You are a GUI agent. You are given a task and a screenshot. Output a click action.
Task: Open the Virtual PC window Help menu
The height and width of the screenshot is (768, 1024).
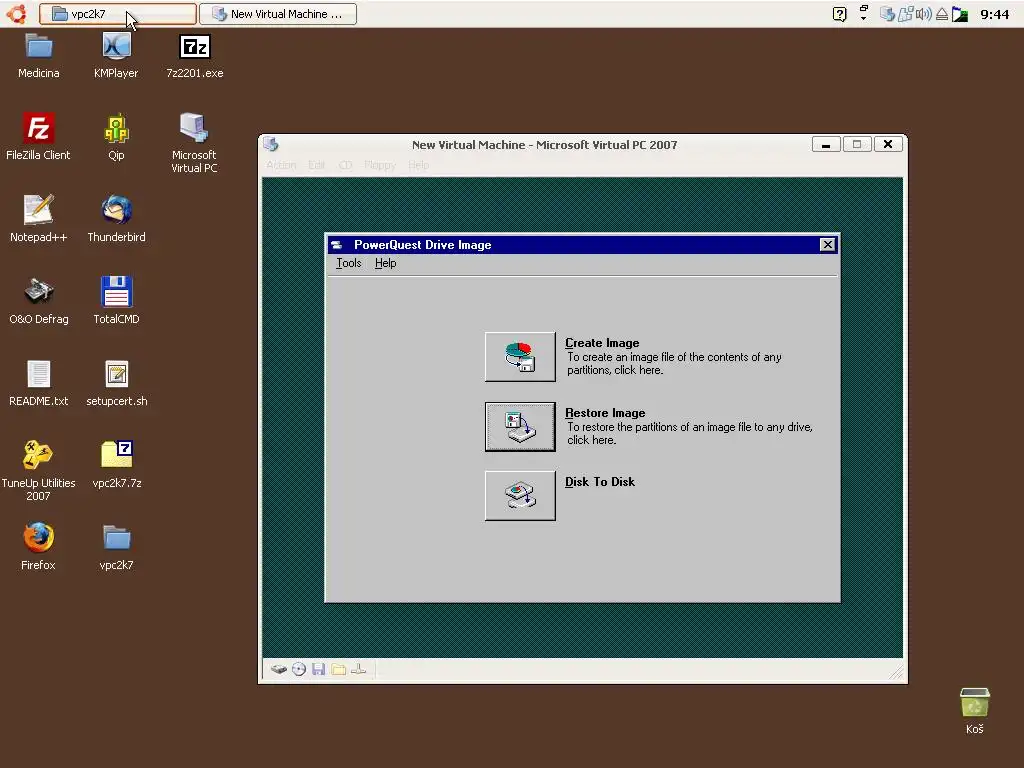pyautogui.click(x=419, y=165)
